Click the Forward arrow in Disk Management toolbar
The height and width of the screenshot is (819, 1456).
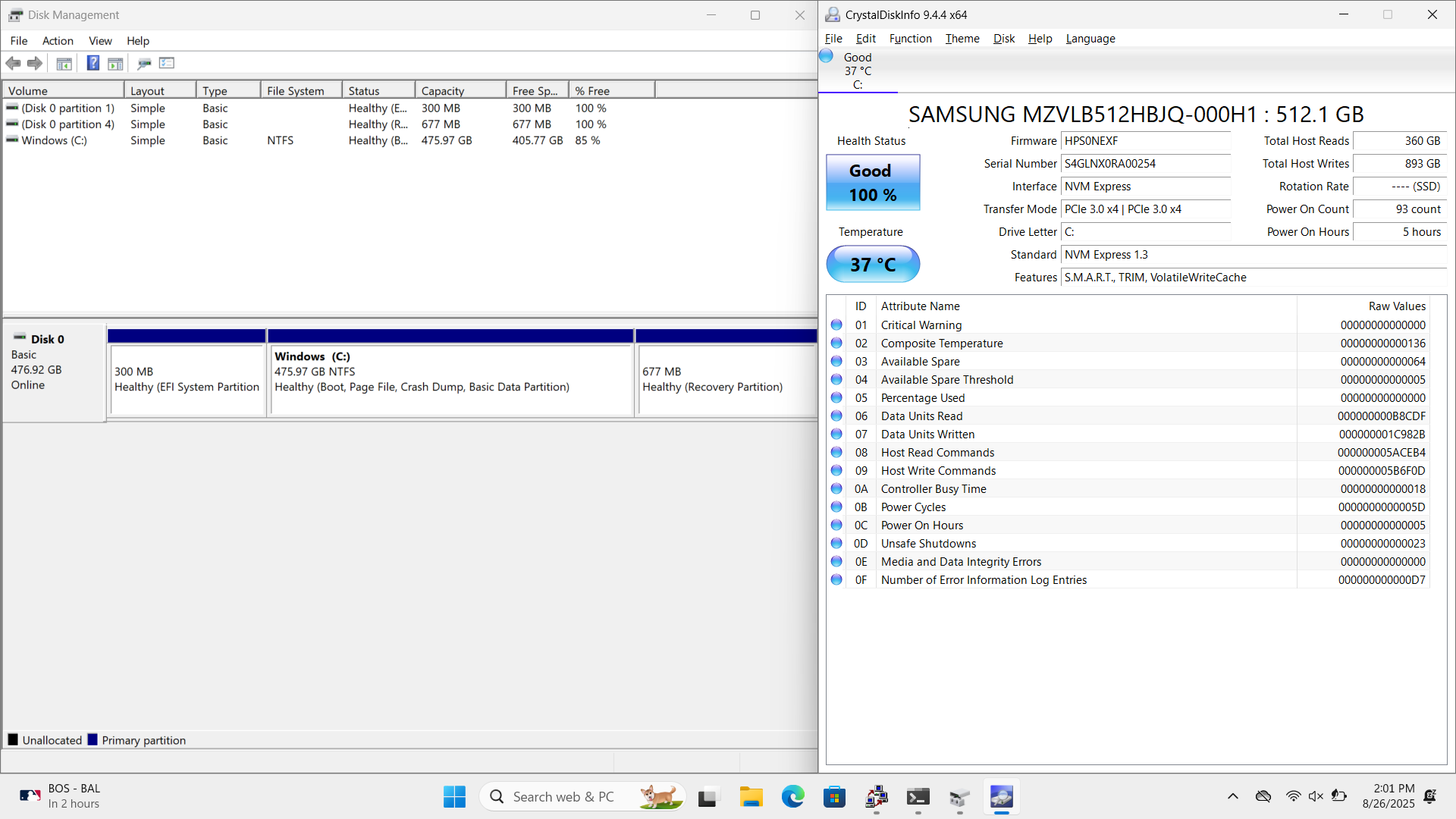click(34, 64)
